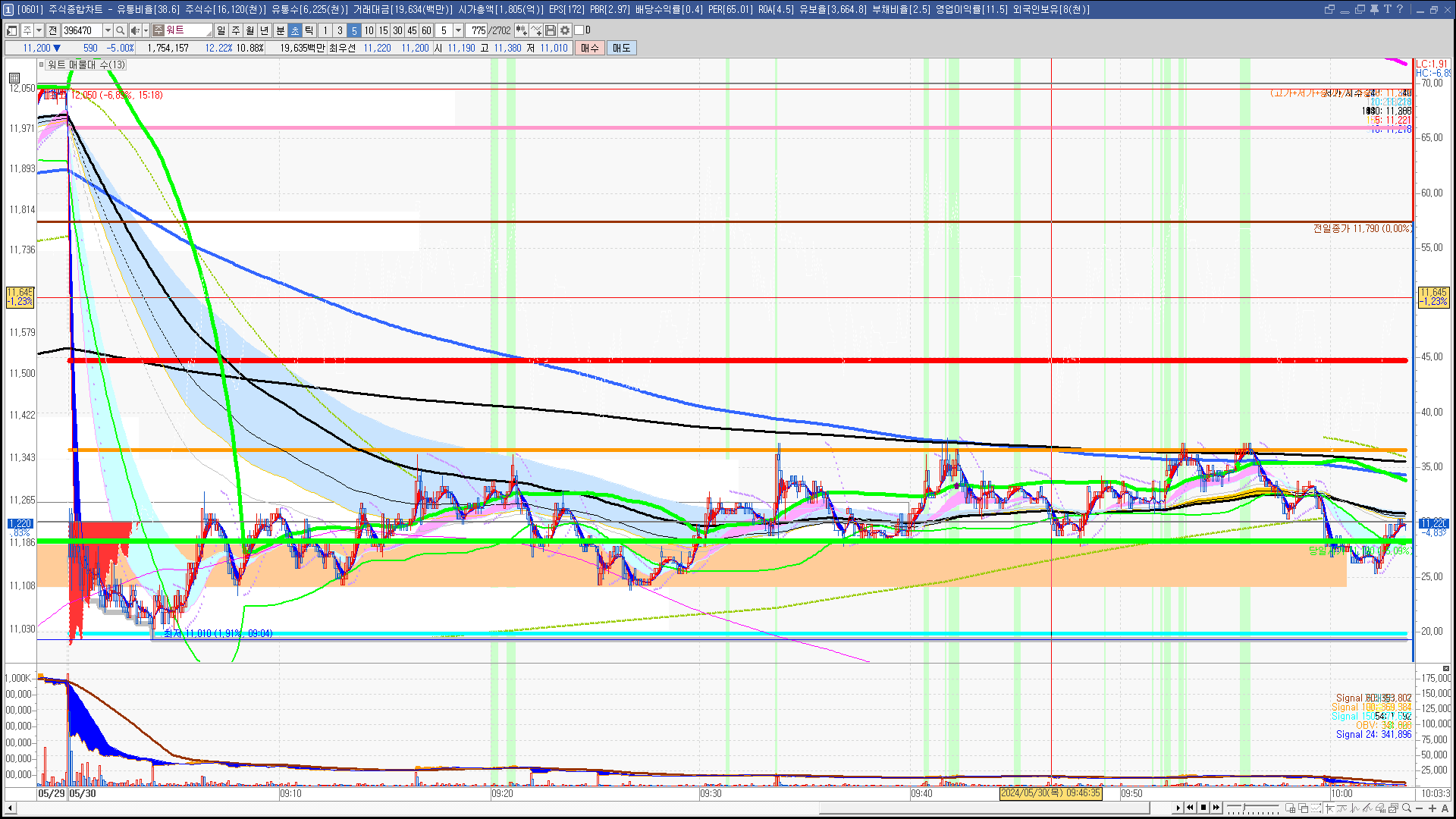
Task: Open the speaker options dropdown arrow
Action: tap(146, 30)
